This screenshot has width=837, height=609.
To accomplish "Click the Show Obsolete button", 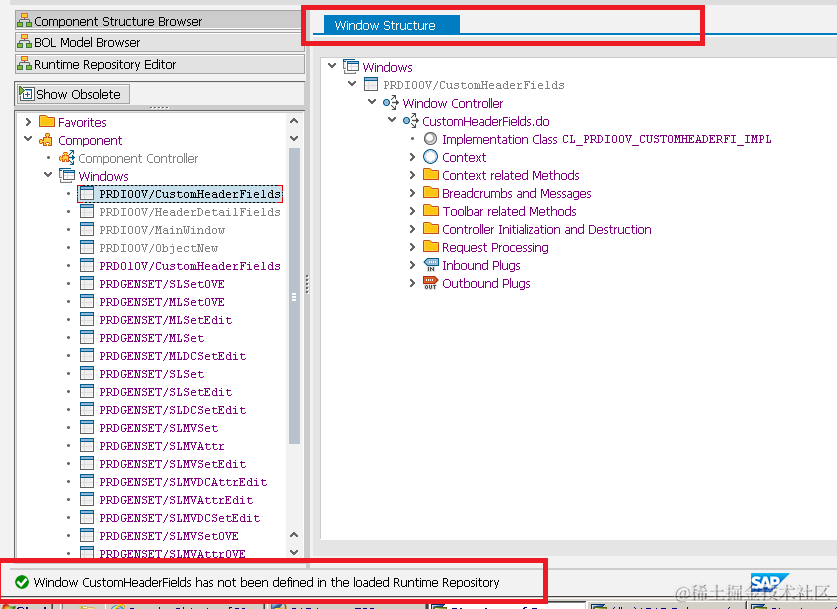I will pos(73,94).
